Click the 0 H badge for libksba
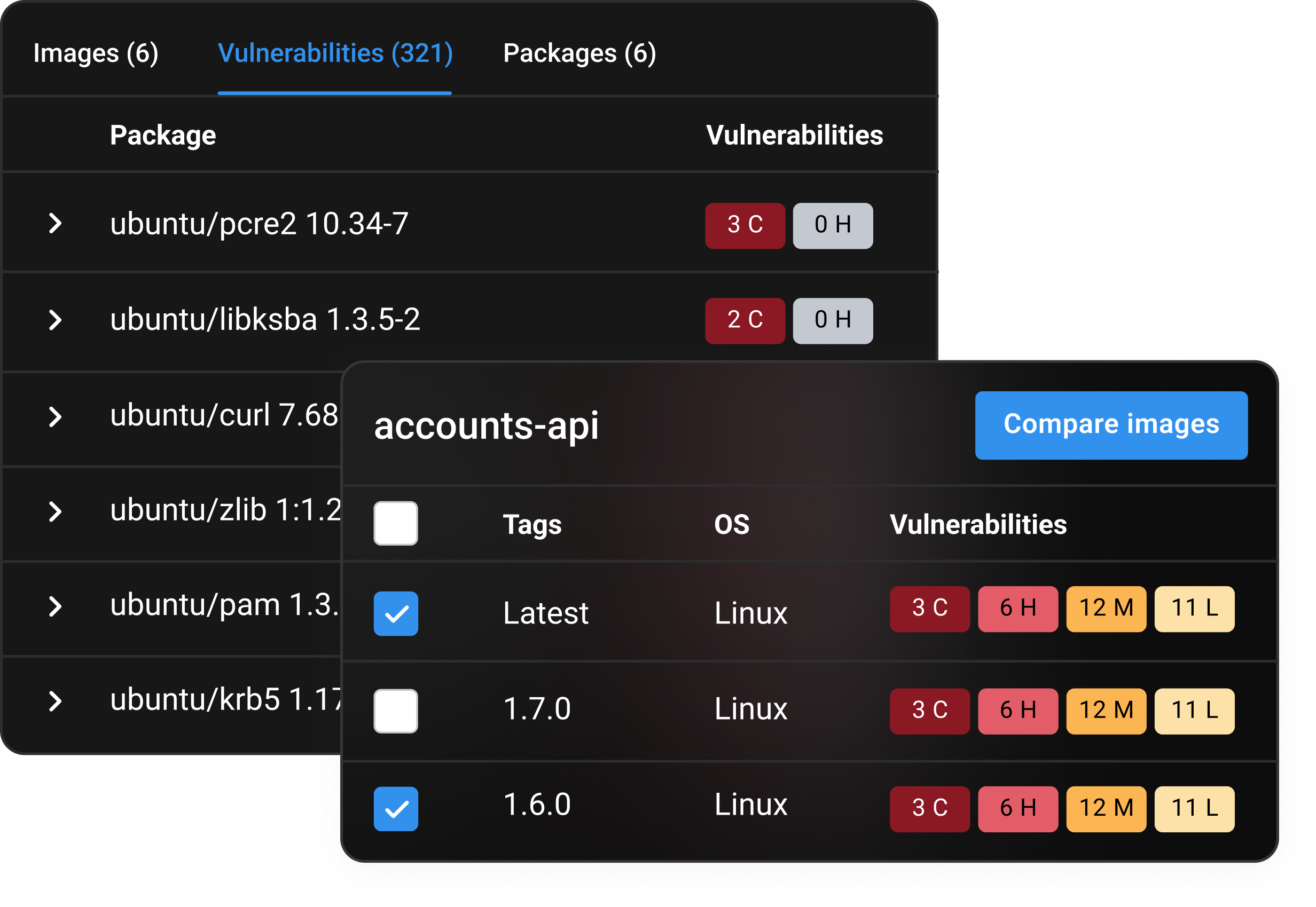 pos(832,320)
